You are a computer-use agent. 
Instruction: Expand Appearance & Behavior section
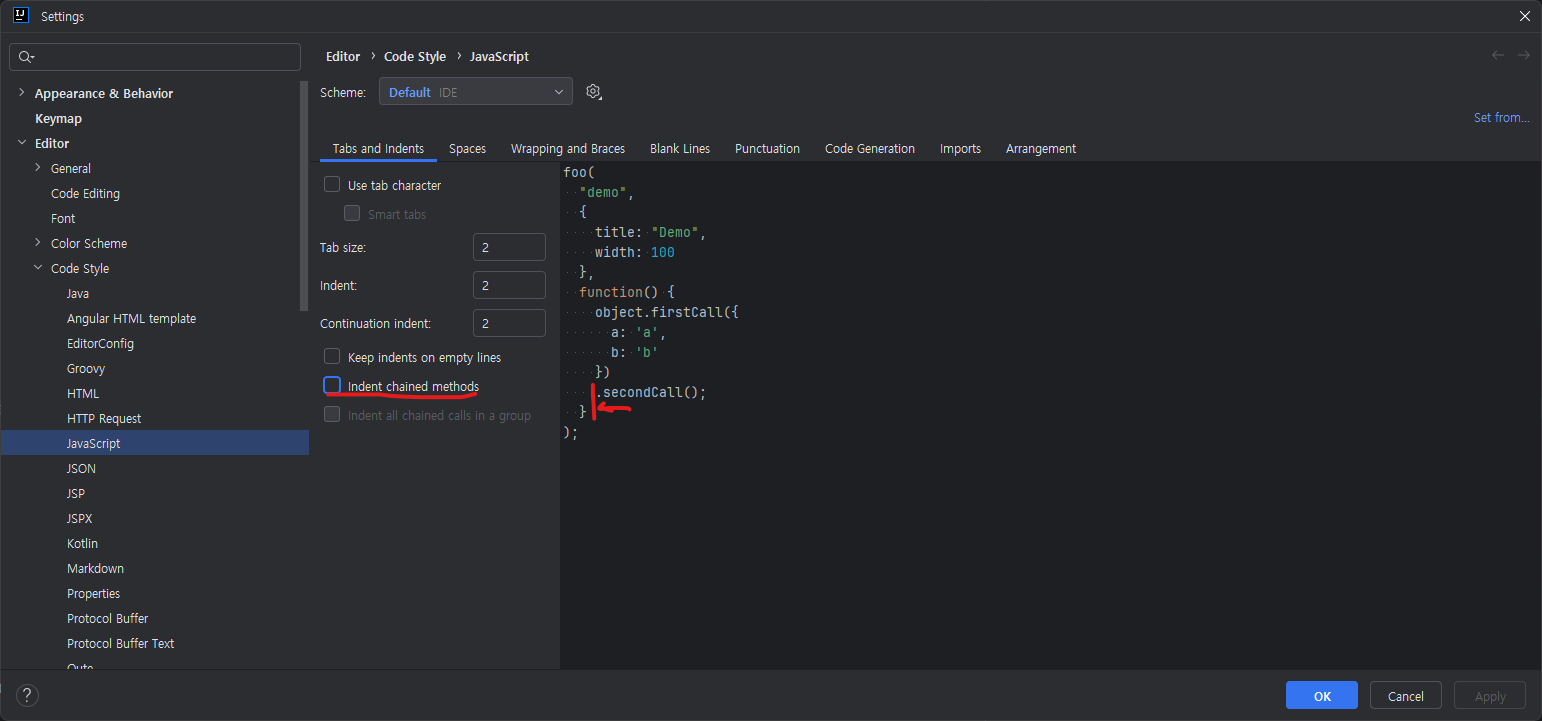22,93
